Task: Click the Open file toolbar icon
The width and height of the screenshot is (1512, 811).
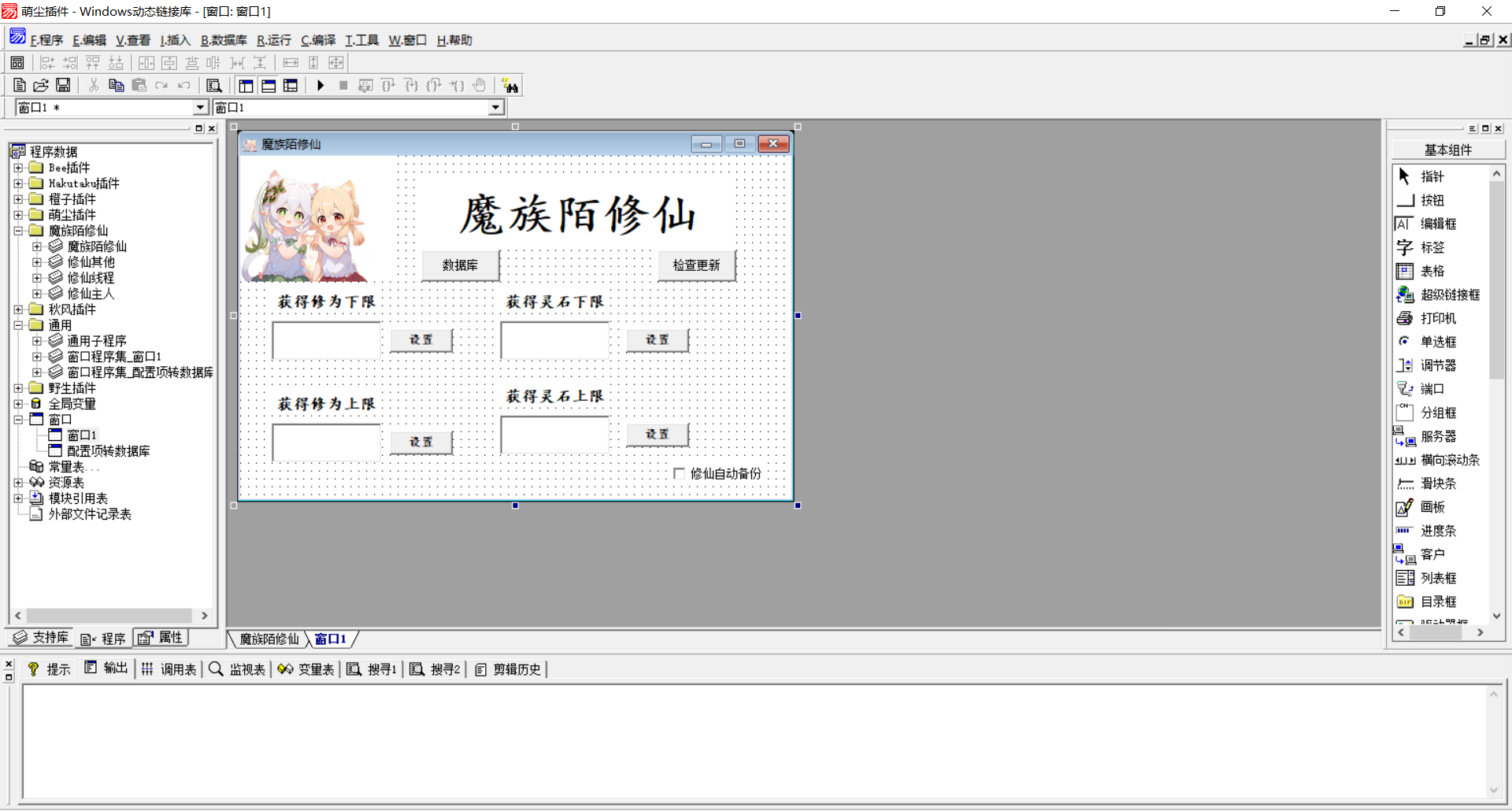Action: [x=41, y=86]
